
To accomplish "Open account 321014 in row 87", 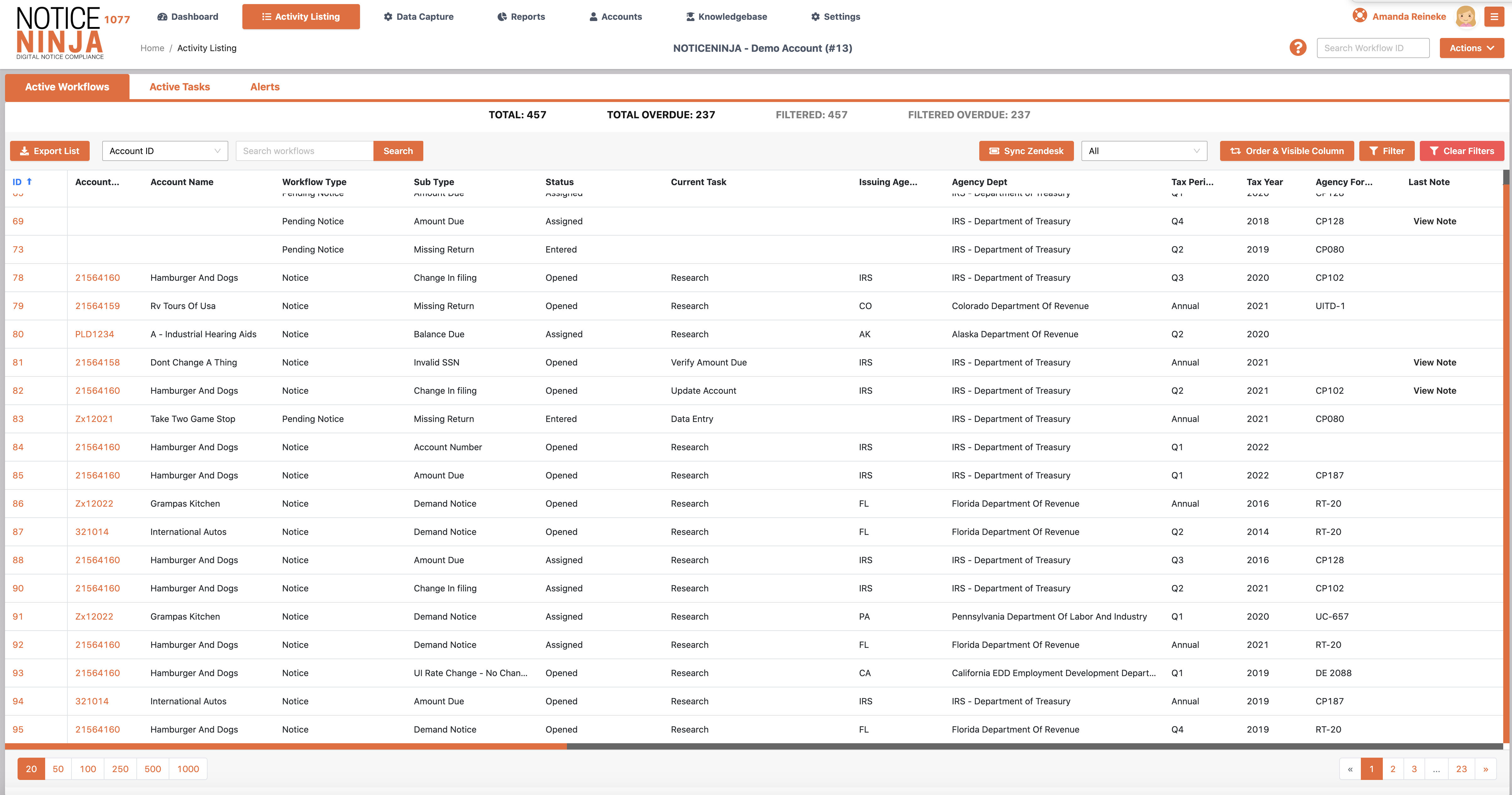I will 92,532.
